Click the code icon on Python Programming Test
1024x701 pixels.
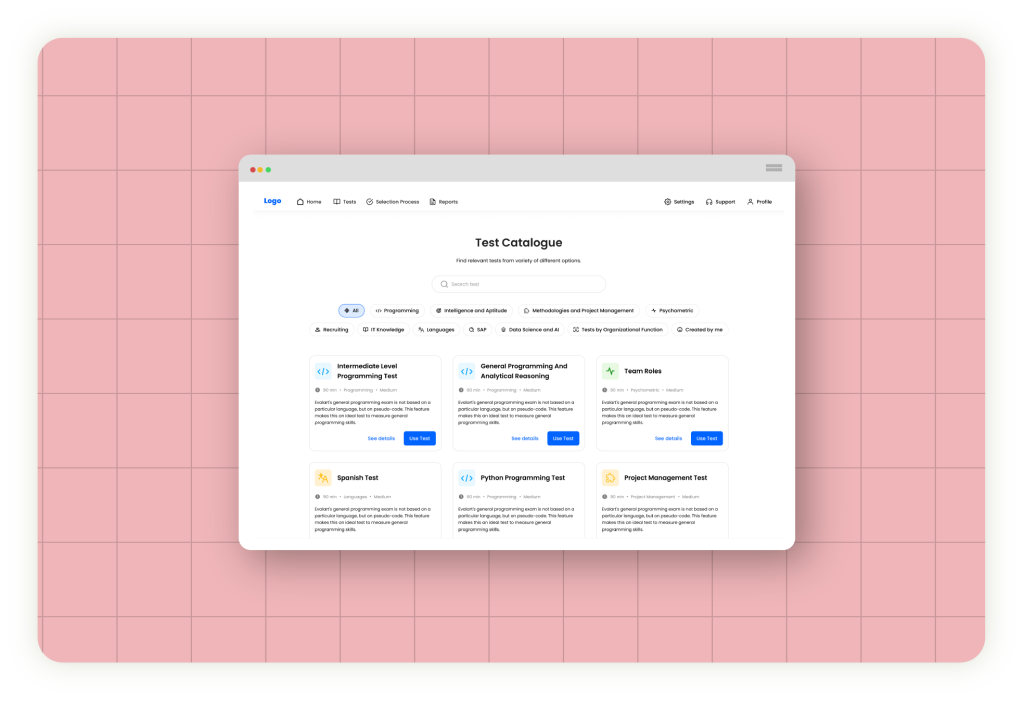[467, 478]
